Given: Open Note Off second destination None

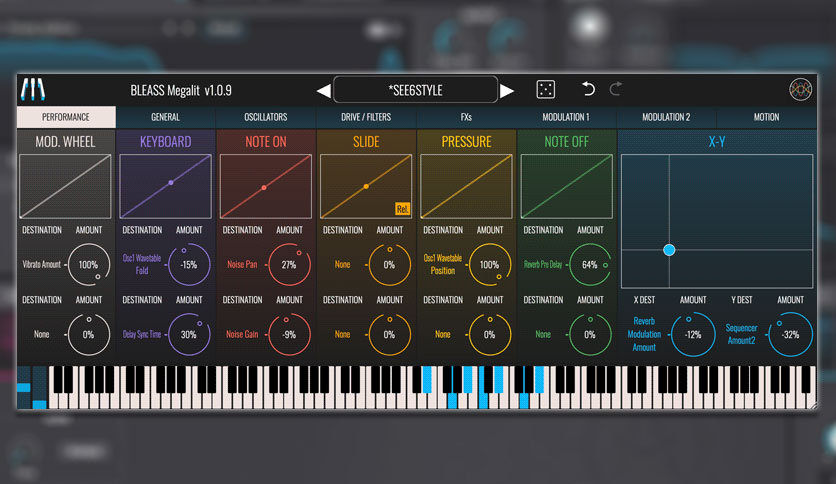Looking at the screenshot, I should point(543,334).
